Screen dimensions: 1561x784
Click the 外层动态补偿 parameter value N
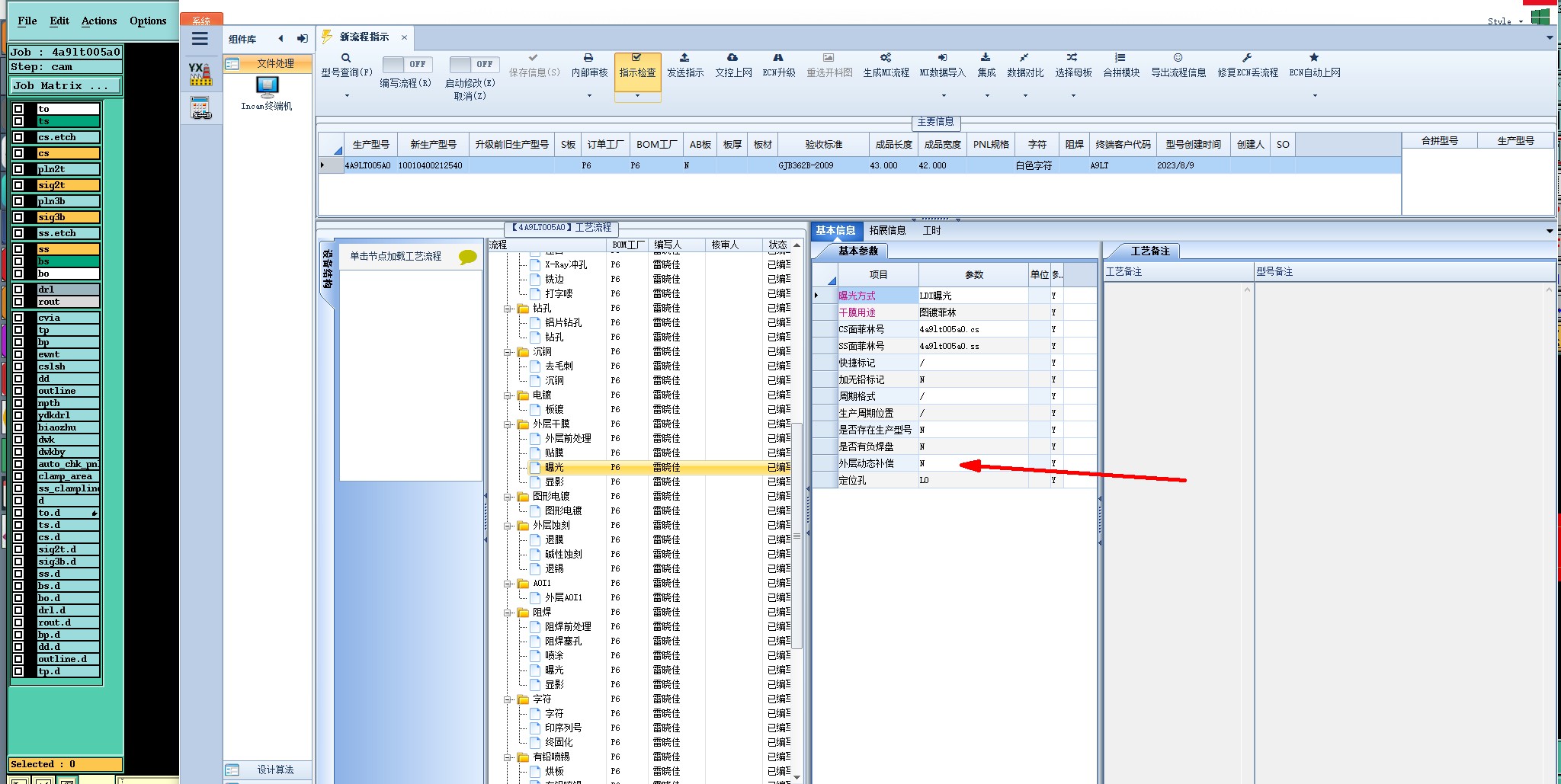(x=973, y=463)
